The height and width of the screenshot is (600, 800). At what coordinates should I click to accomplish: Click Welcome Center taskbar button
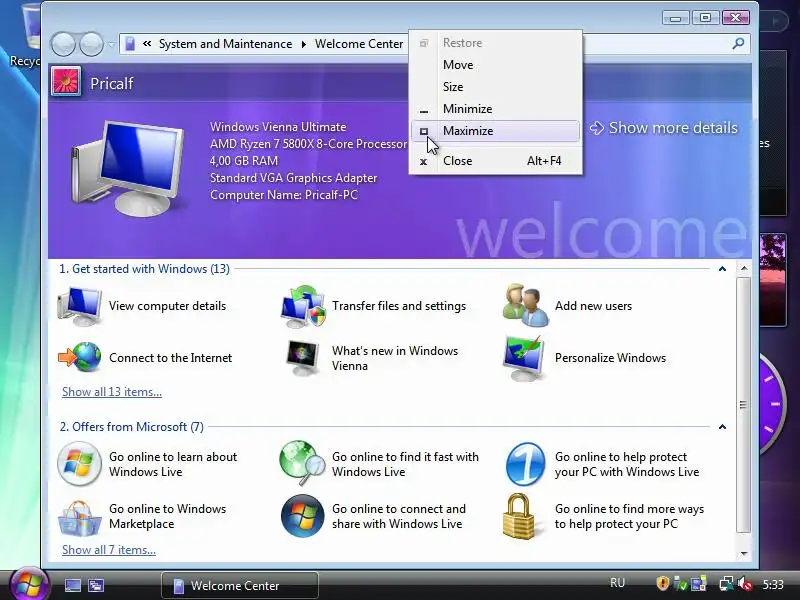(x=240, y=586)
